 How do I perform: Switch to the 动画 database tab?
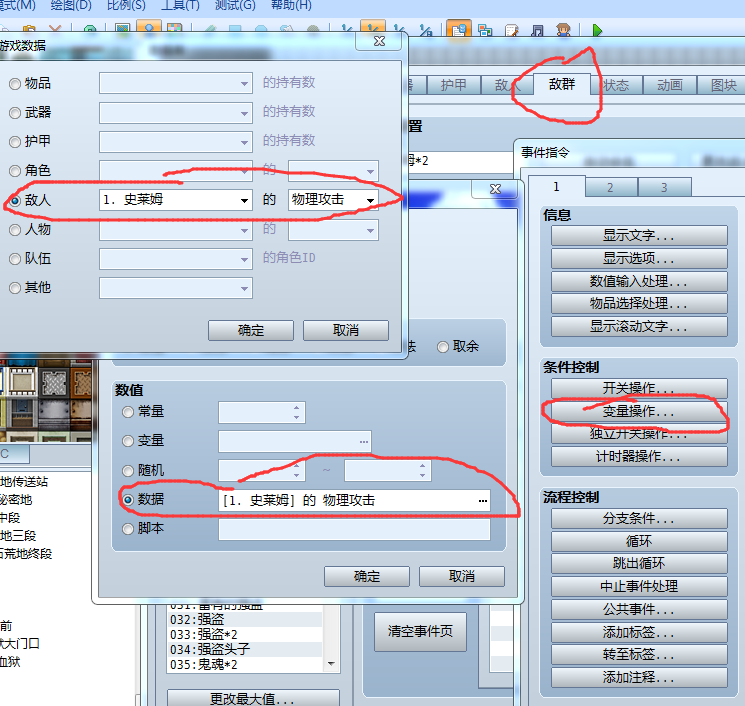(669, 86)
